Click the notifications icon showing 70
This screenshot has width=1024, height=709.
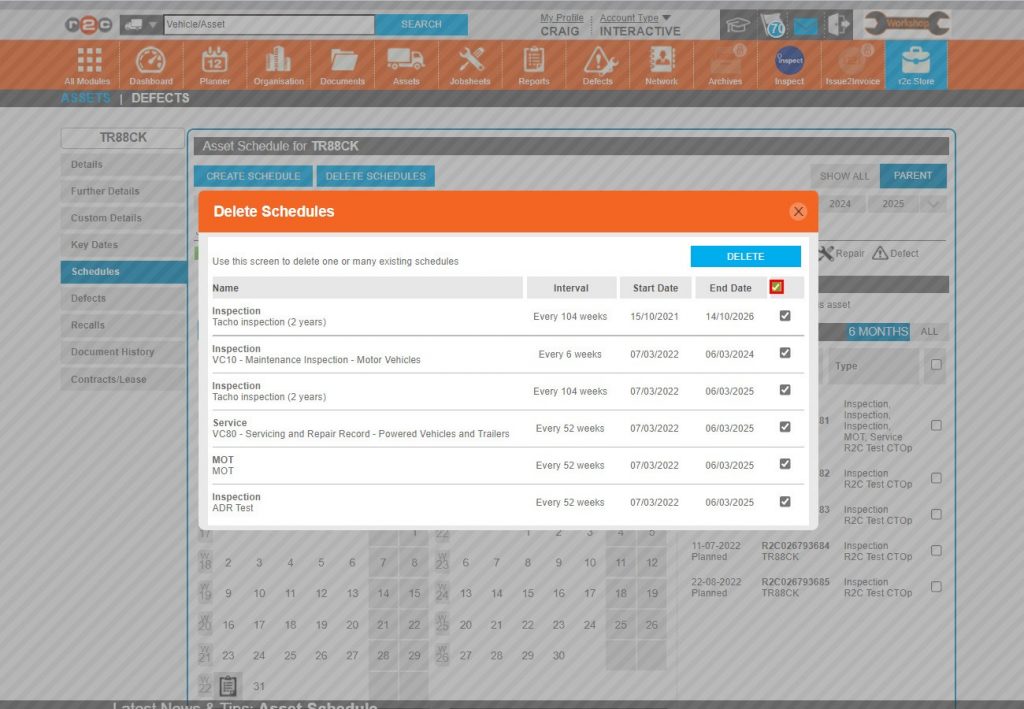[773, 25]
